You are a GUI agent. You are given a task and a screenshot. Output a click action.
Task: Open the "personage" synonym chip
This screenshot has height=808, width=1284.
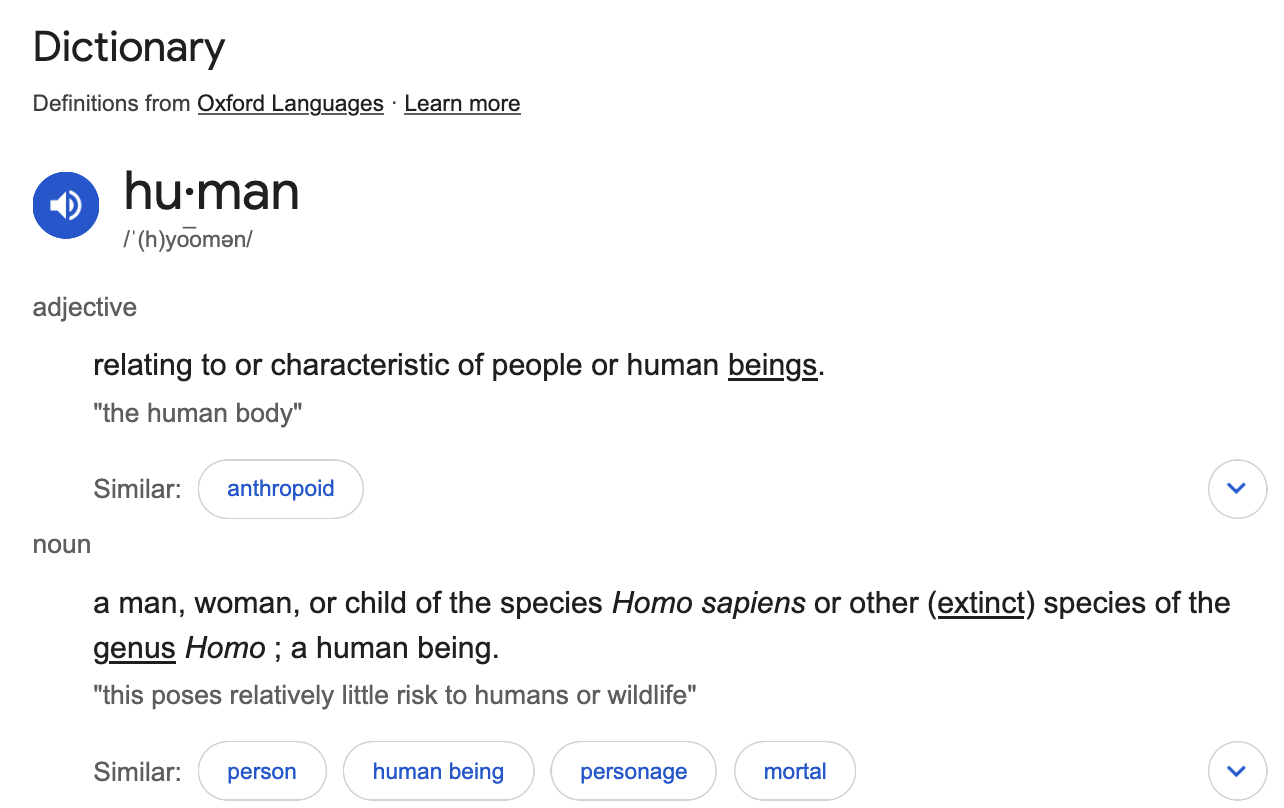click(634, 771)
